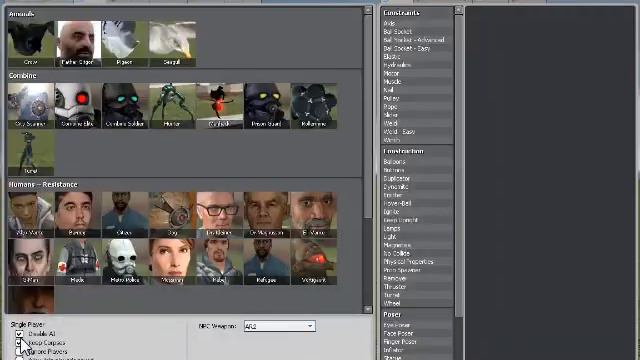
Task: Click NPC list scrollbar down arrow
Action: [x=368, y=309]
